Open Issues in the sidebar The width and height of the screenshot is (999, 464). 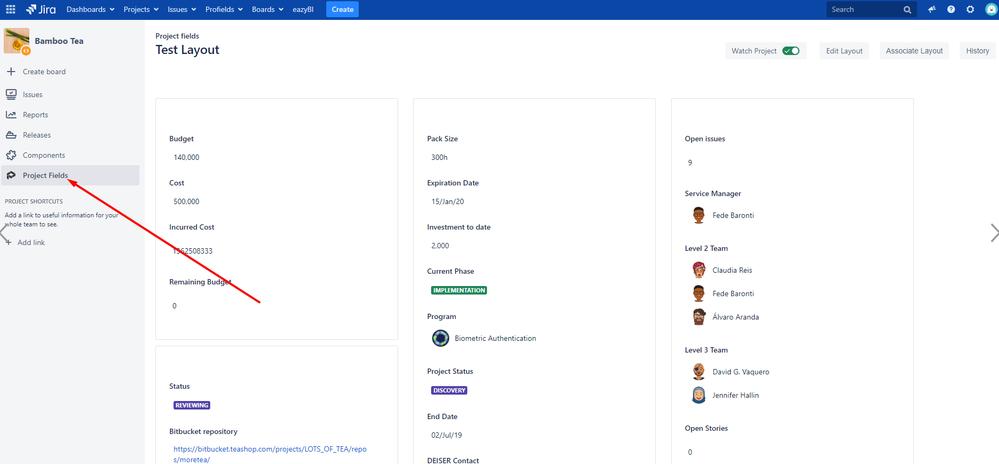[x=70, y=94]
